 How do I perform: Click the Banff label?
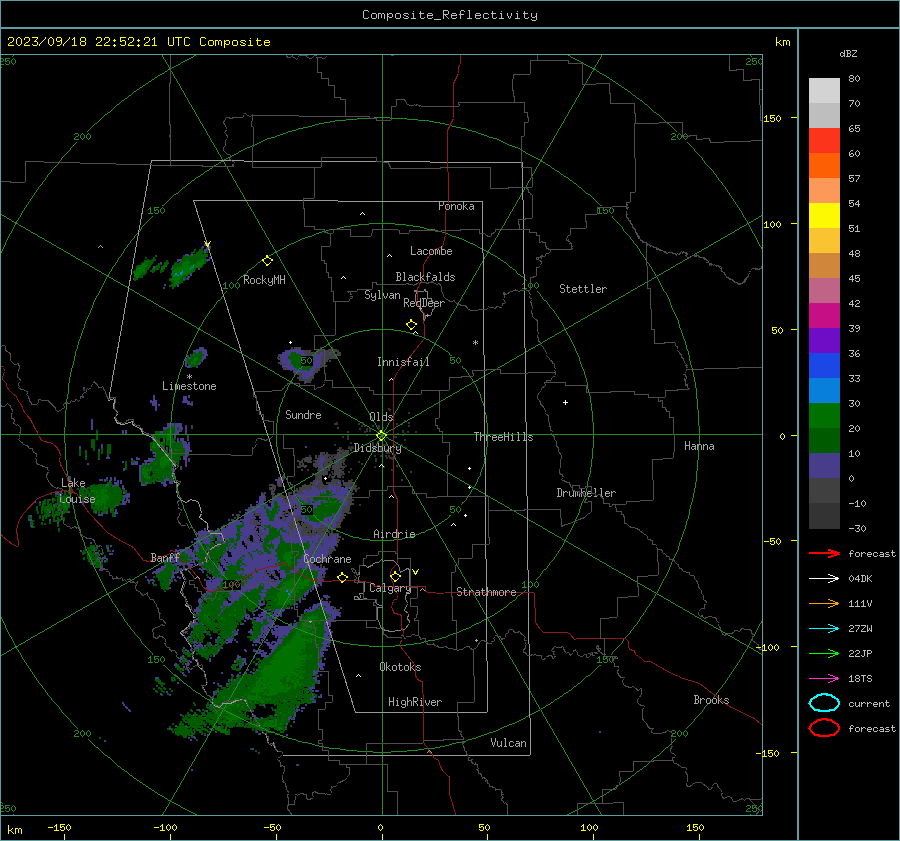tap(165, 557)
